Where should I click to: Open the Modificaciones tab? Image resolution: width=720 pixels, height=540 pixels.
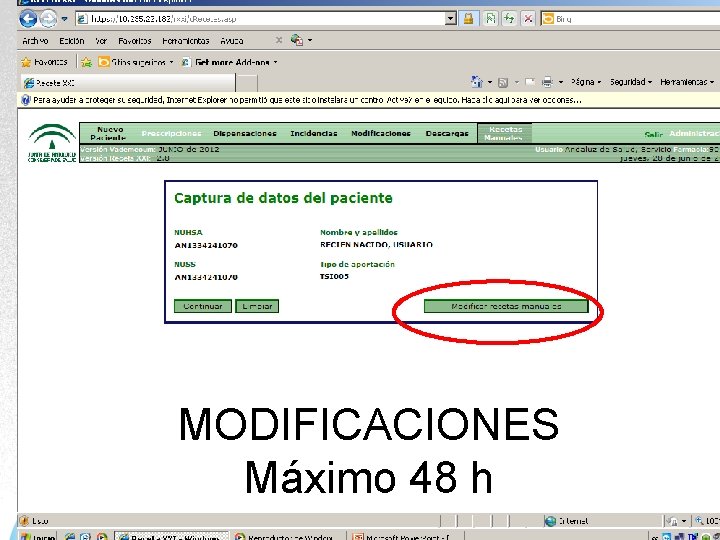[381, 133]
